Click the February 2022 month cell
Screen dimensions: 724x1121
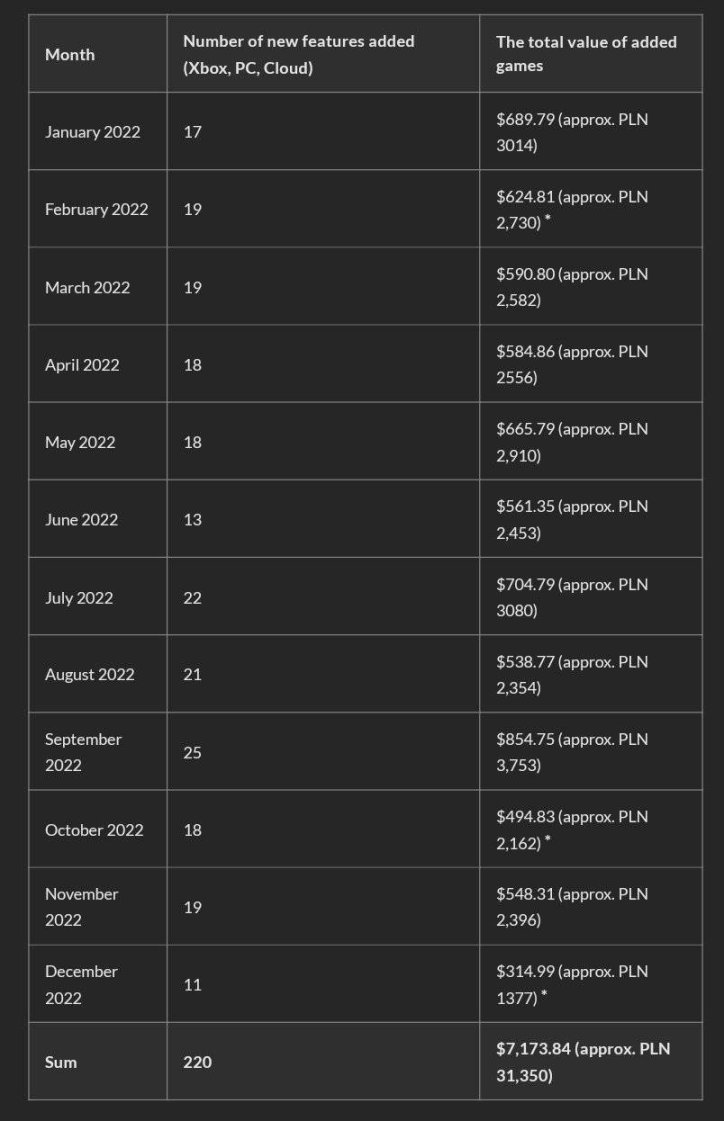click(x=96, y=209)
